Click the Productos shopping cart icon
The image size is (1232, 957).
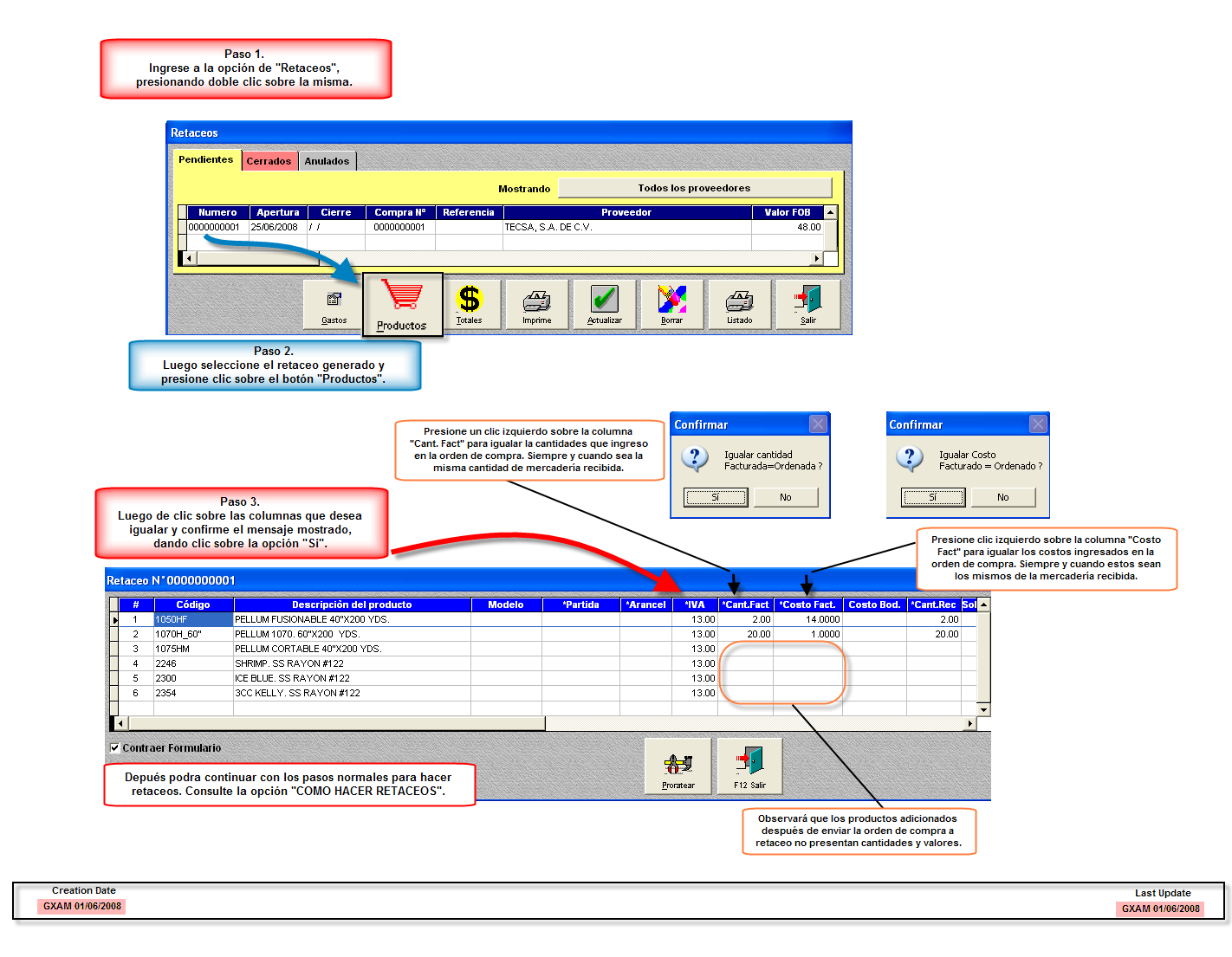click(x=402, y=303)
